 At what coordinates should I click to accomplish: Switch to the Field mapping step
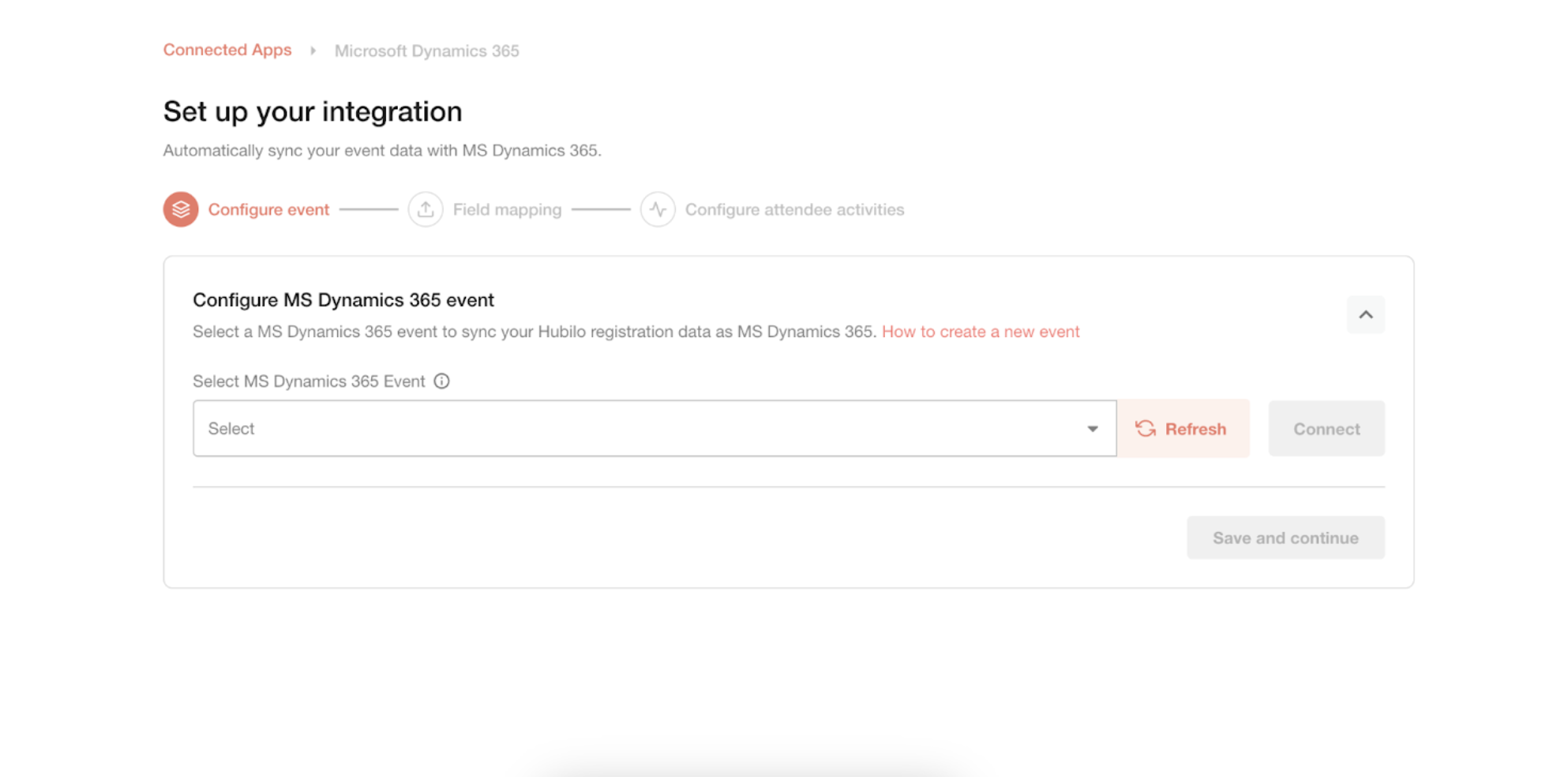(x=507, y=210)
